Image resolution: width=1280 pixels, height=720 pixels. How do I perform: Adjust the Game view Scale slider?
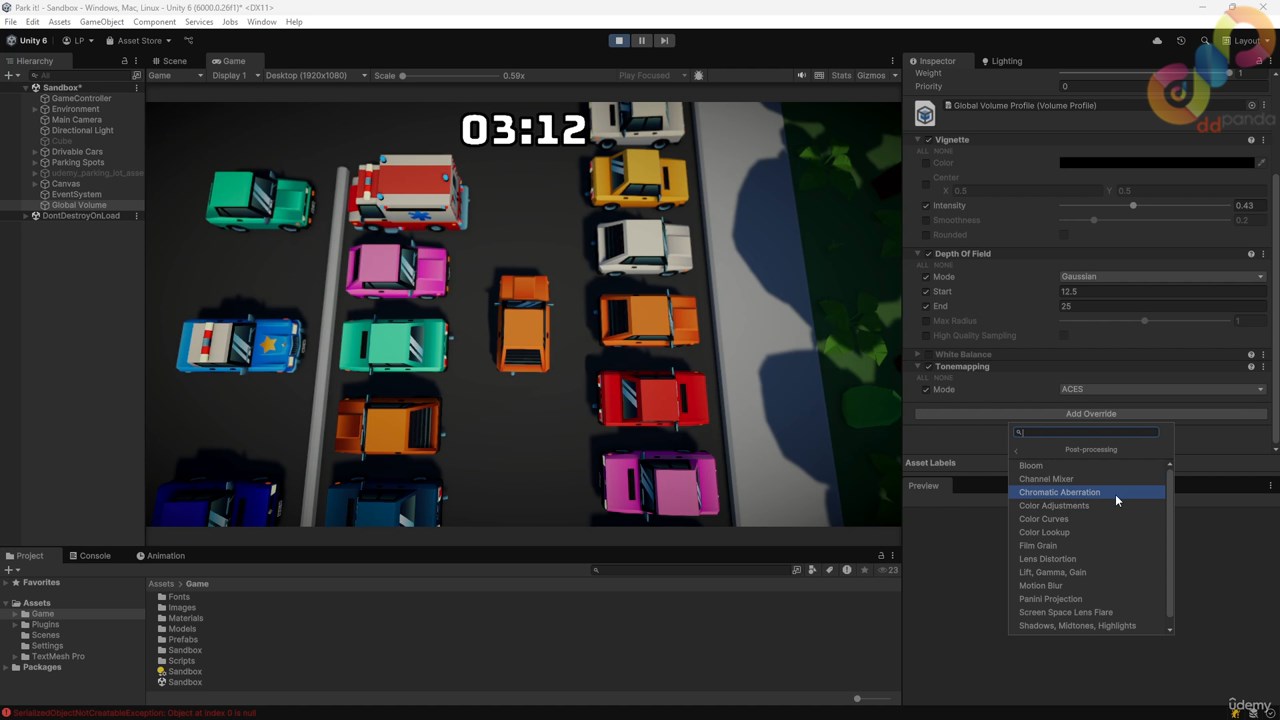coord(448,76)
